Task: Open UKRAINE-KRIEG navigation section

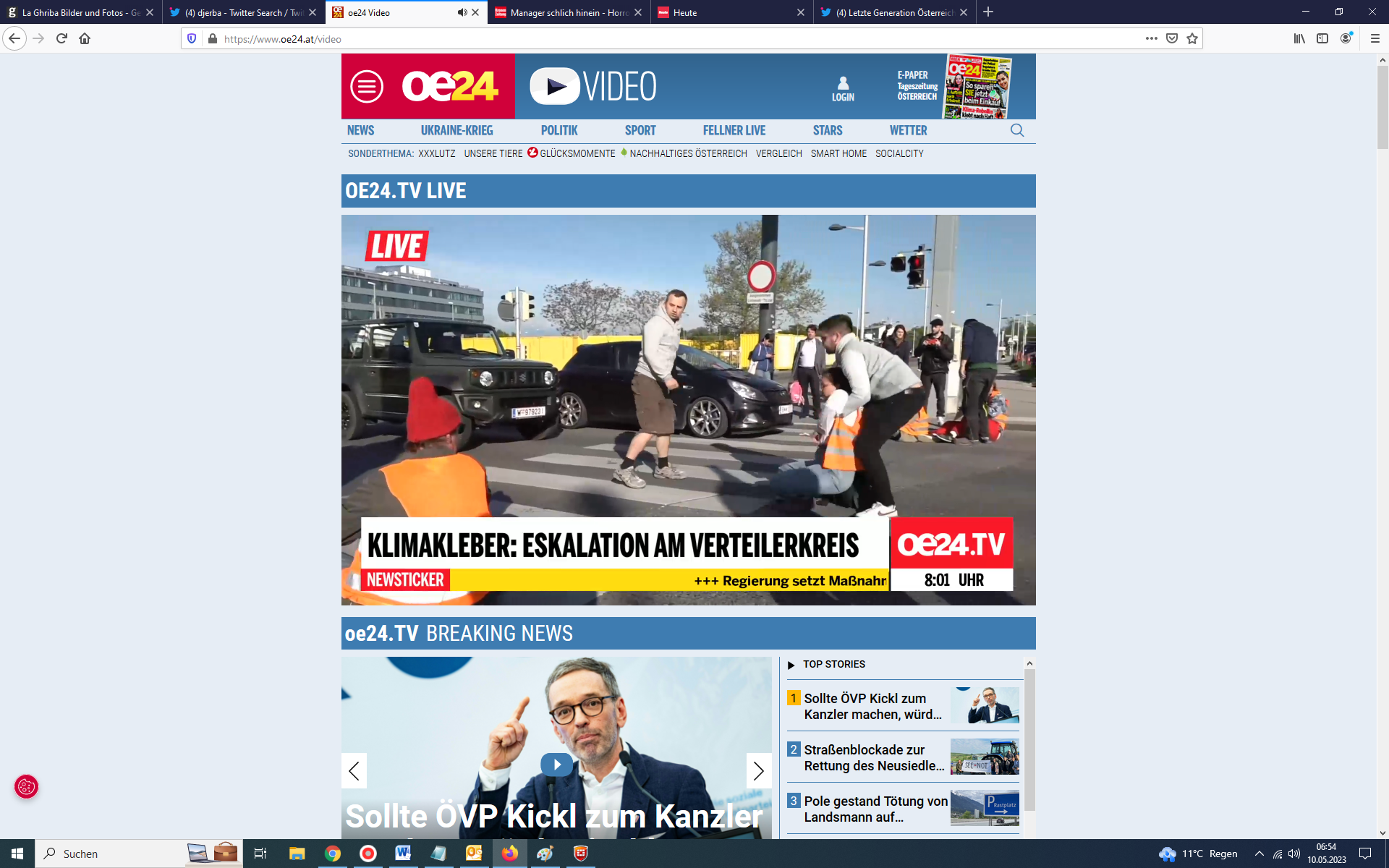Action: pos(456,130)
